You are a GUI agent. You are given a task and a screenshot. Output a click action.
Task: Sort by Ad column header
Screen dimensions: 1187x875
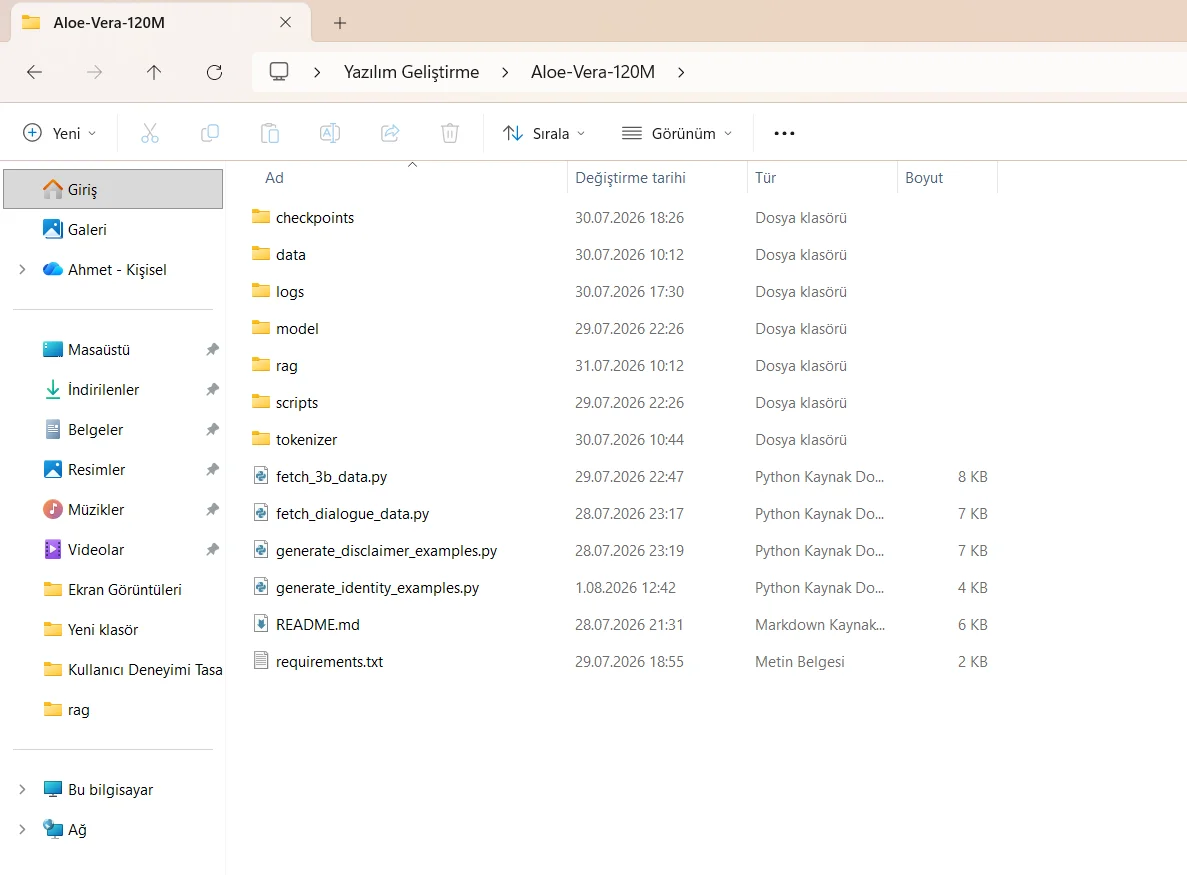pos(274,178)
